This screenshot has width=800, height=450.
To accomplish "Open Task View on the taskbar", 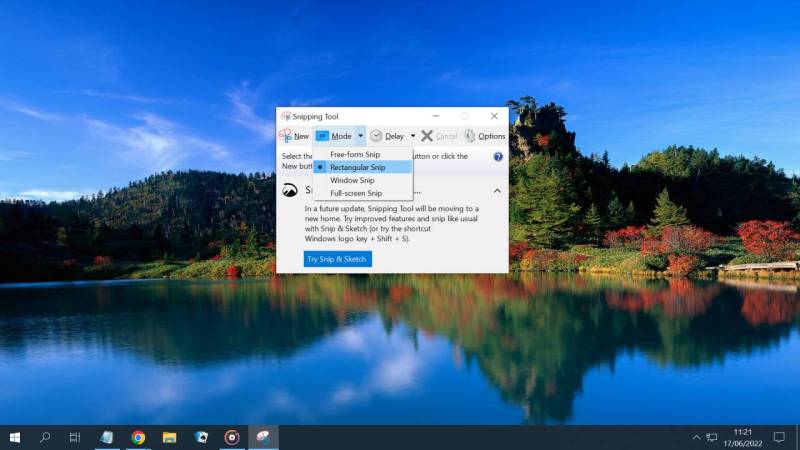I will click(x=75, y=437).
